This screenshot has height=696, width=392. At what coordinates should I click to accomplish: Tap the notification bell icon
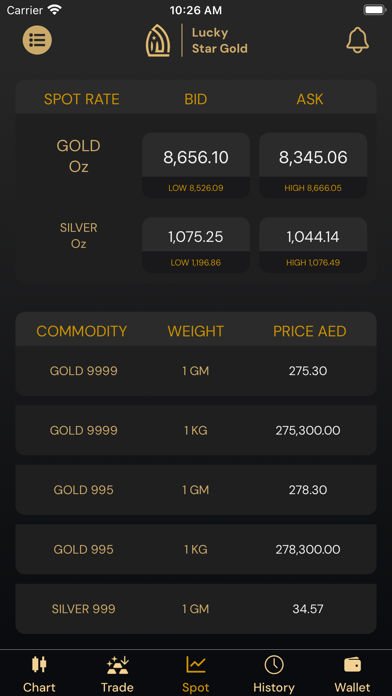[357, 40]
